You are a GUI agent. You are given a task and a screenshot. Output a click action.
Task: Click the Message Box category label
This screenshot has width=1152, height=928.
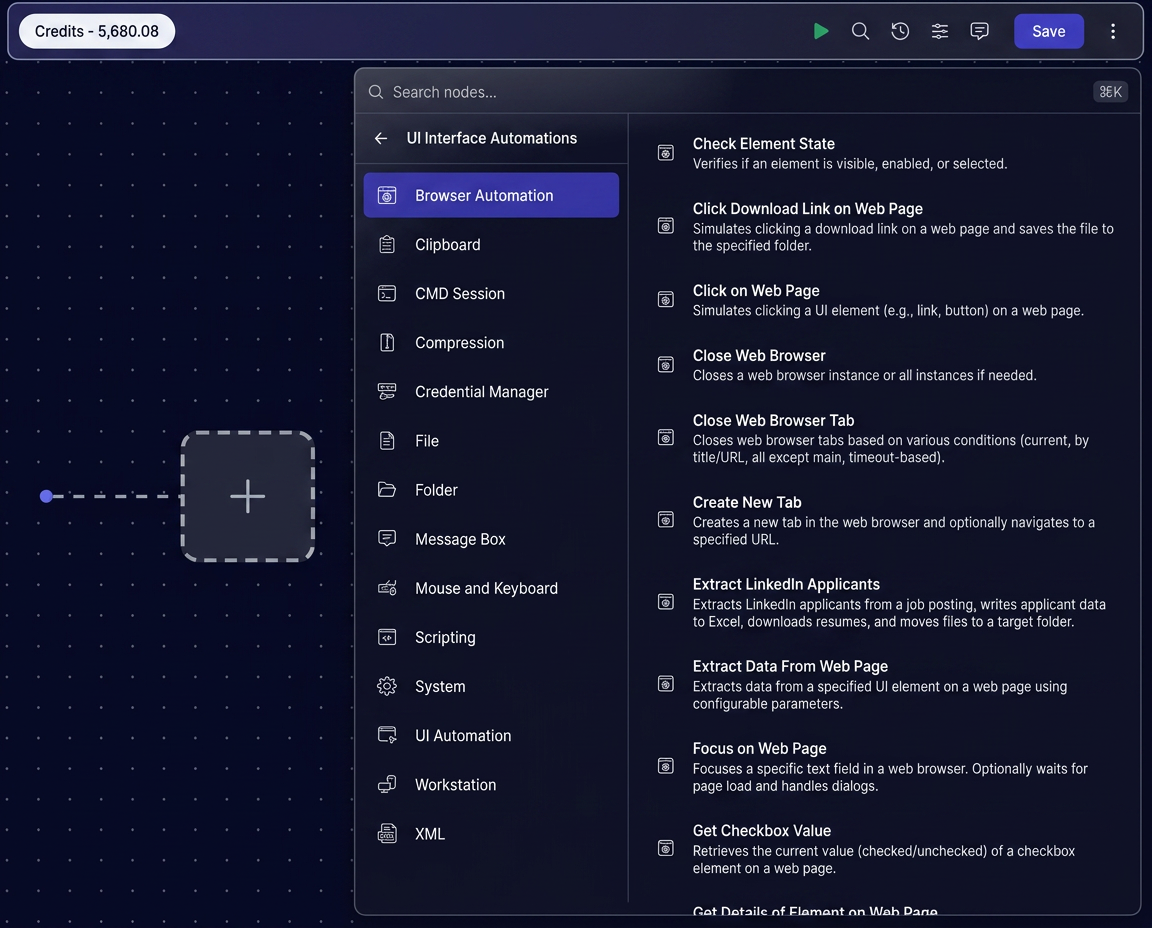tap(460, 539)
